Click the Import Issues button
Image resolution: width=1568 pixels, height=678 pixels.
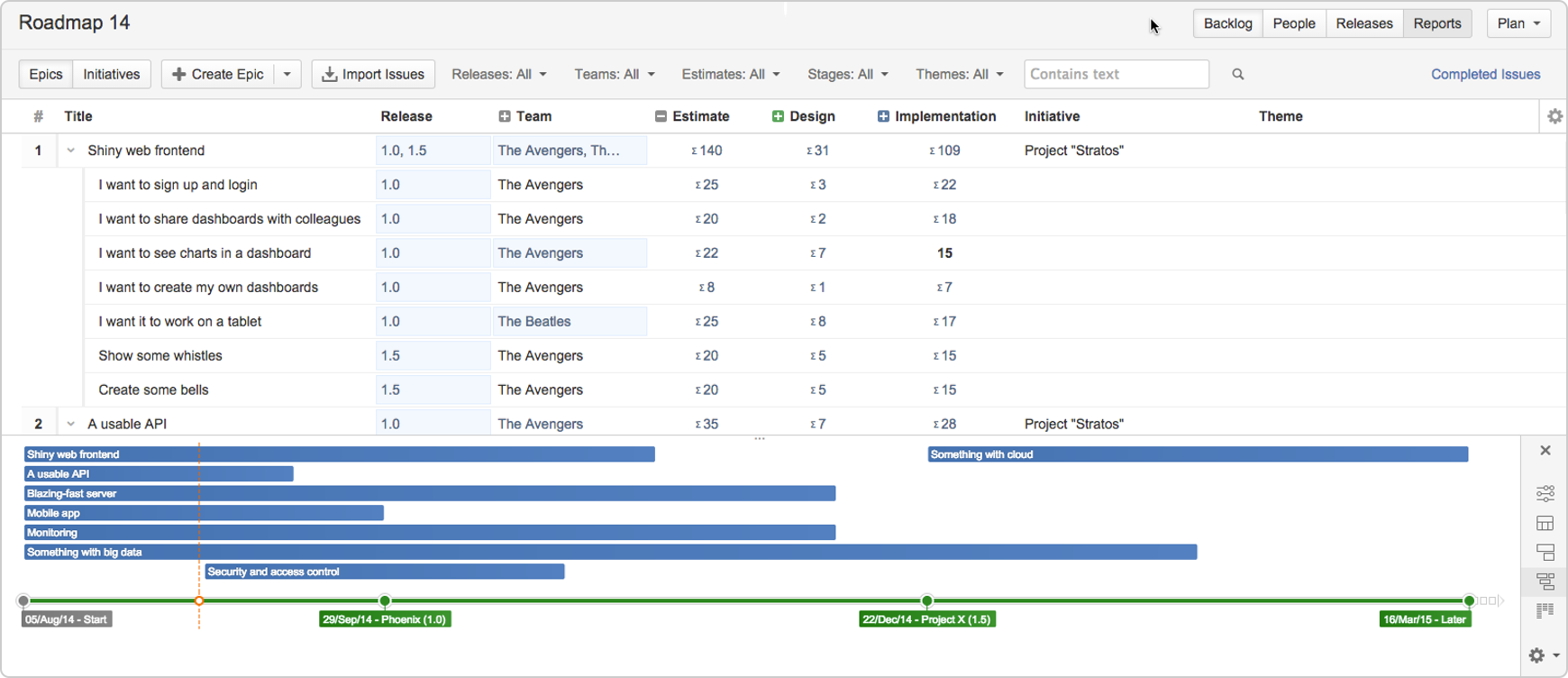tap(373, 75)
